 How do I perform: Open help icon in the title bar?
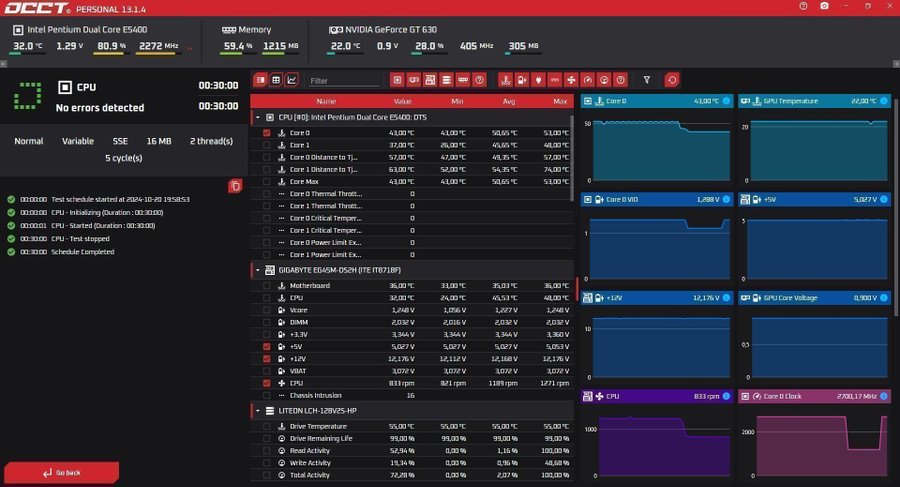point(803,6)
